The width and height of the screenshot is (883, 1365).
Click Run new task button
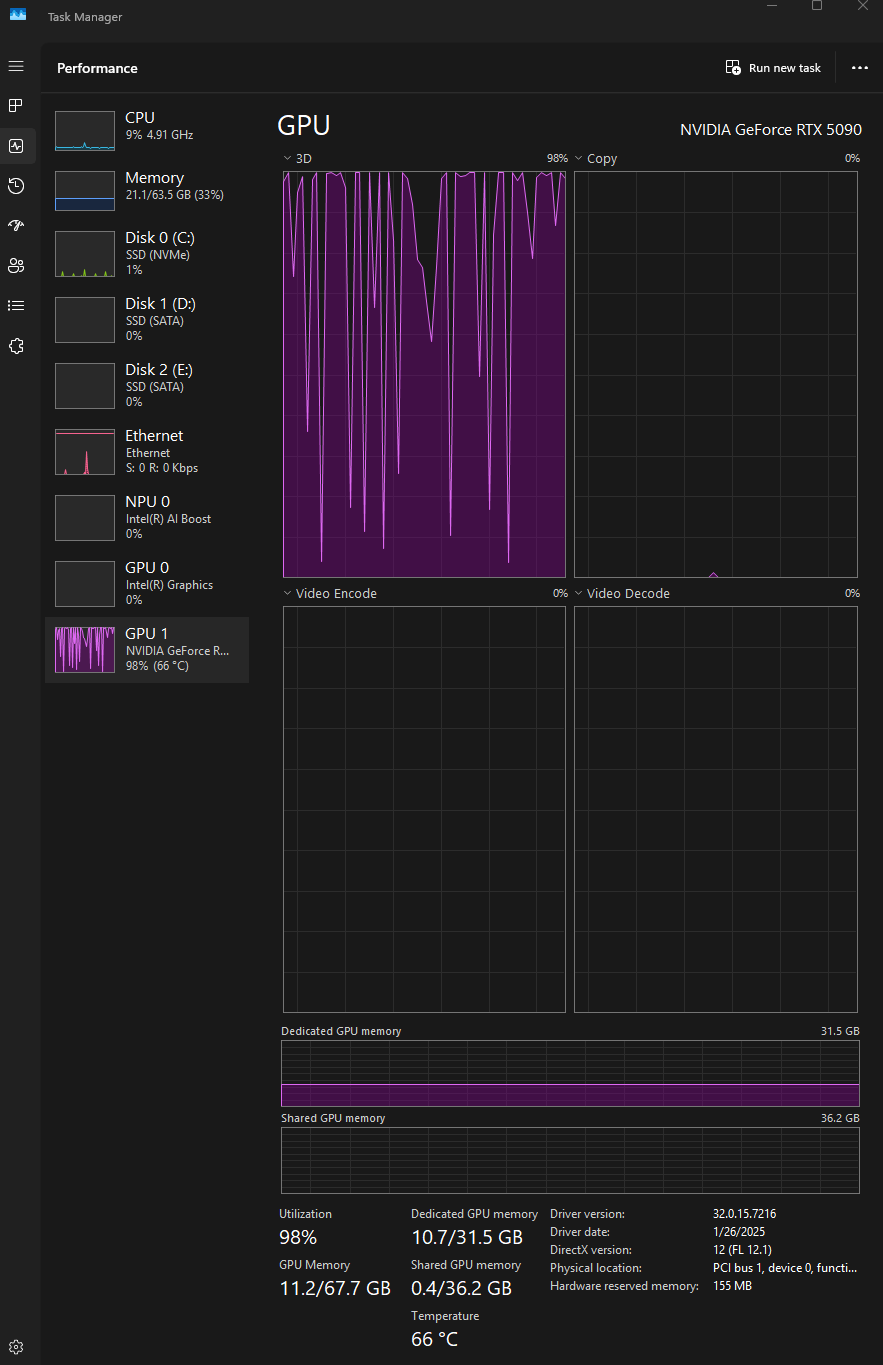(773, 68)
